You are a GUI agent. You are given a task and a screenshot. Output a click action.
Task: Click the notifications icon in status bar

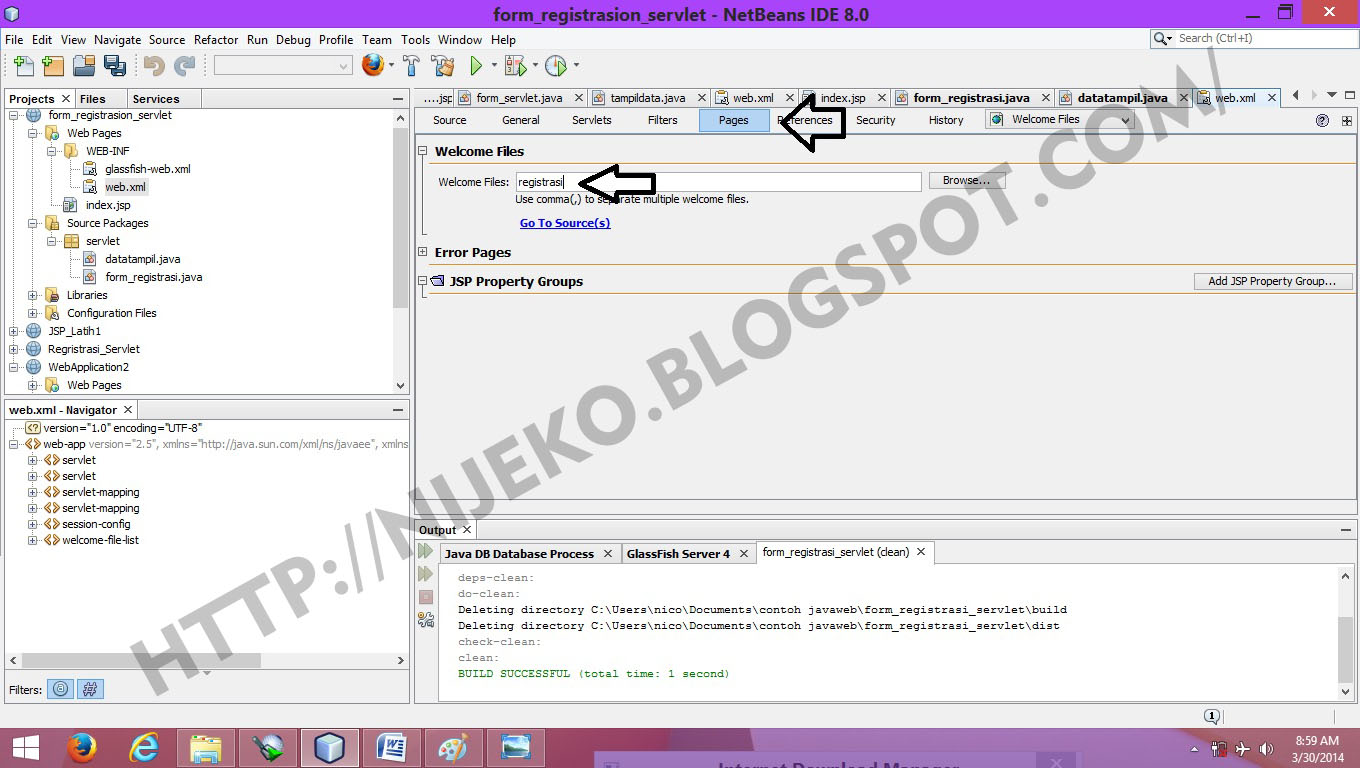pos(1211,716)
